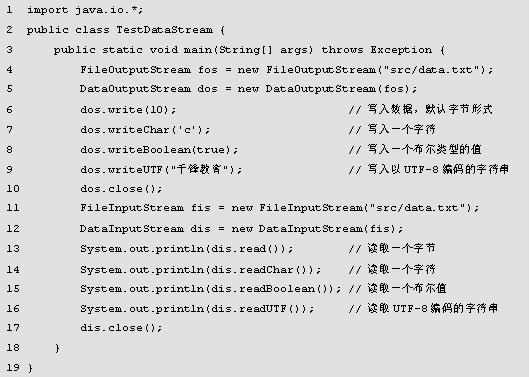Click the dos.writeChar('c') statement

pos(145,130)
